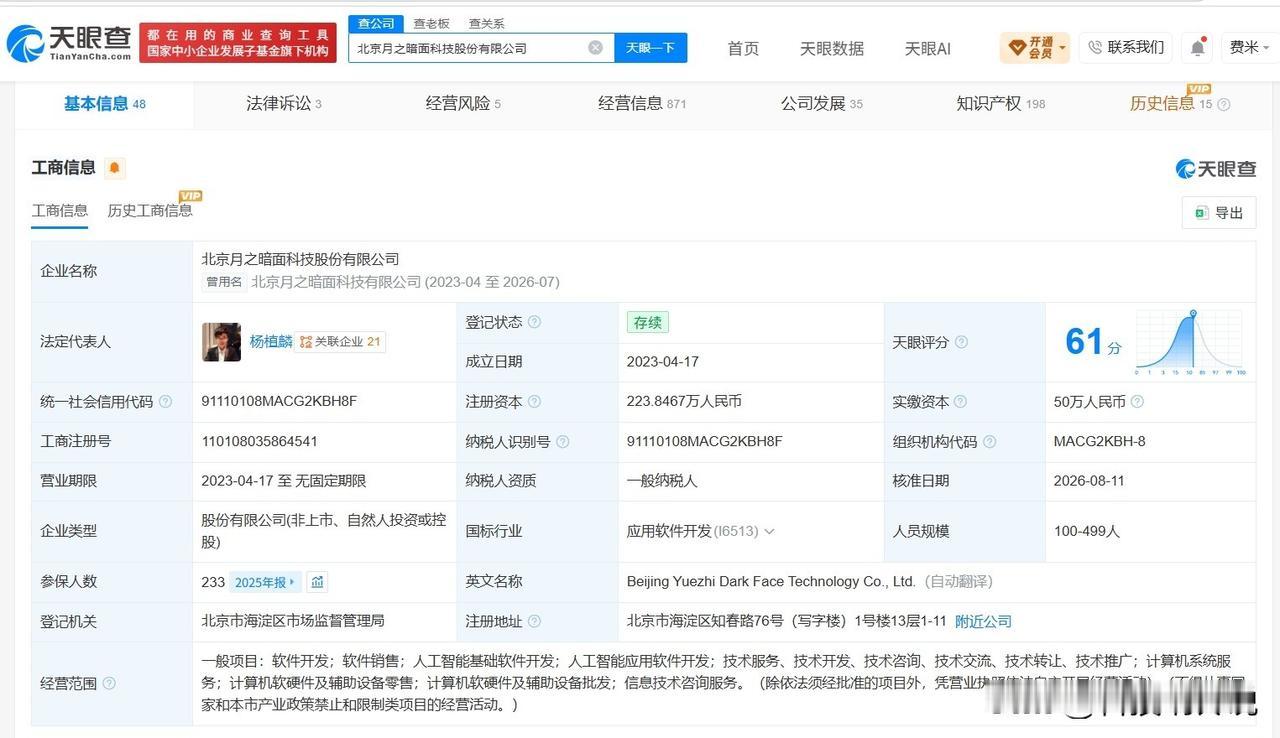Select the registration number 110108035864541
The image size is (1280, 738).
pyautogui.click(x=260, y=441)
